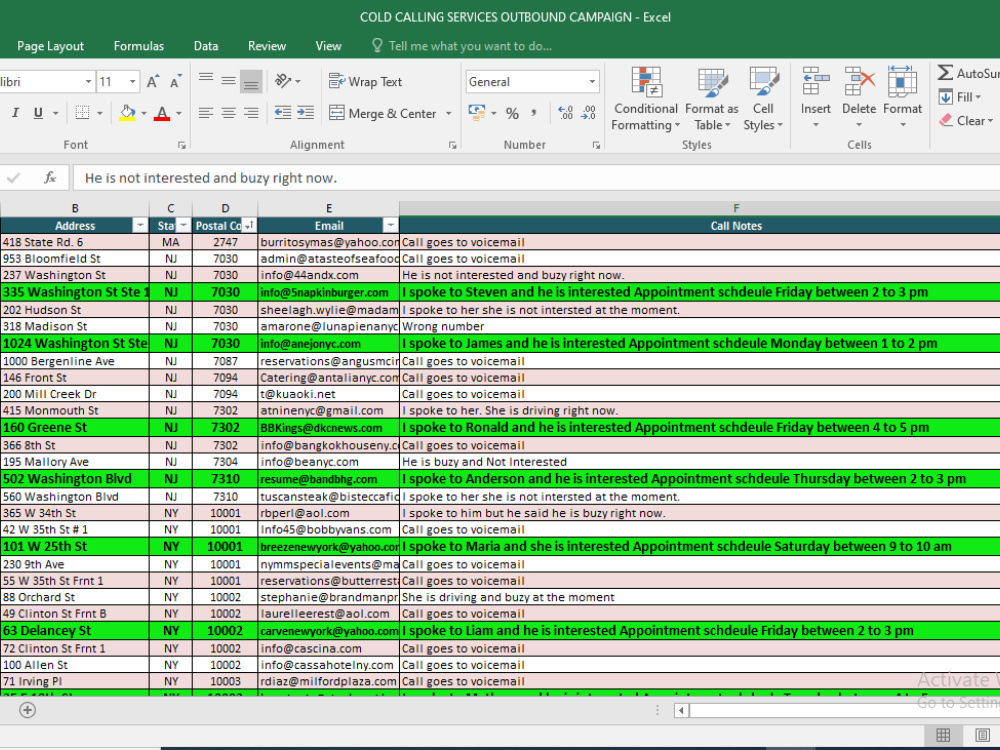
Task: Open Font dialog launcher
Action: [182, 145]
